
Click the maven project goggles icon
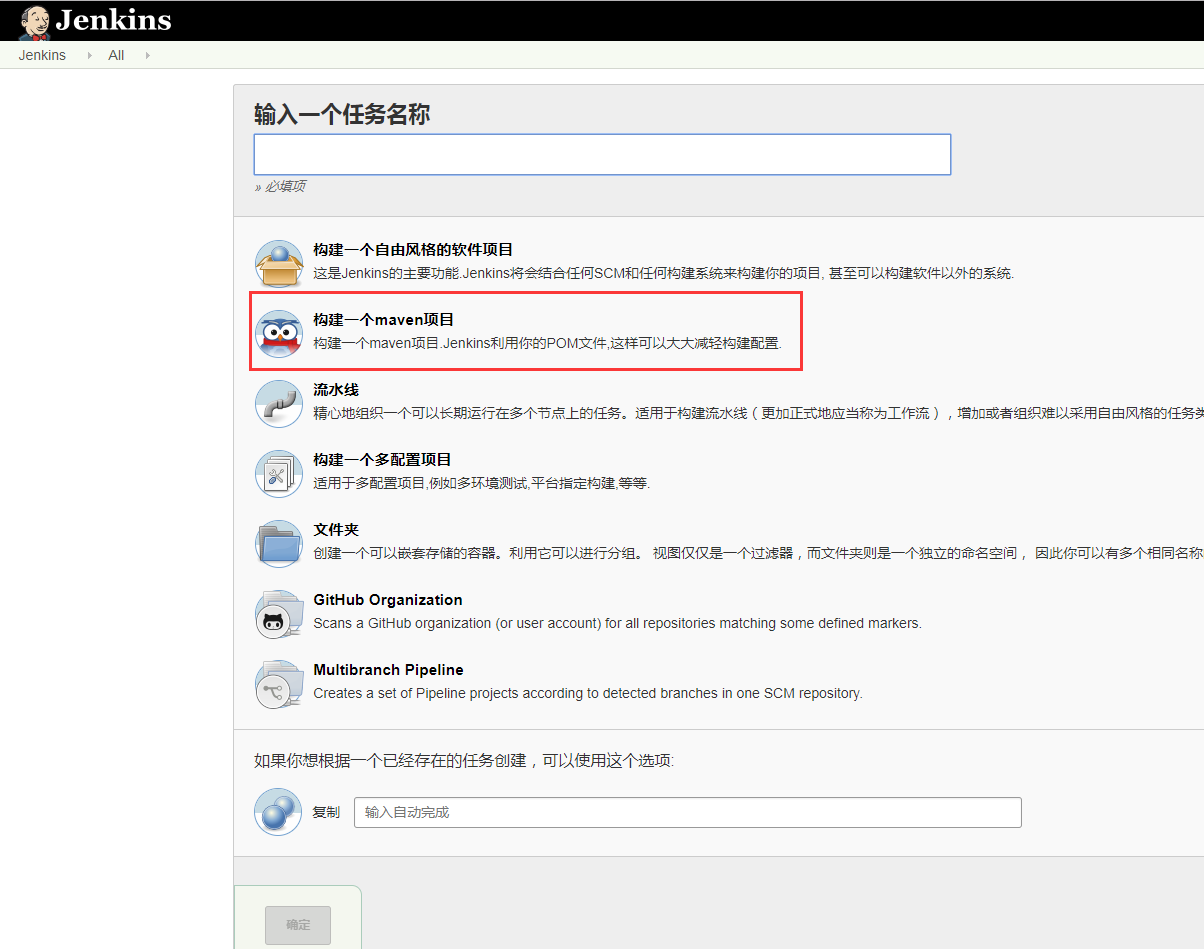click(x=279, y=333)
